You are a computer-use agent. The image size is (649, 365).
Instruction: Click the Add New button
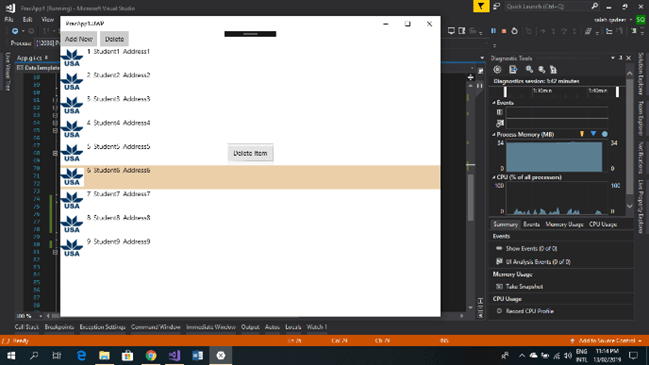pos(79,39)
